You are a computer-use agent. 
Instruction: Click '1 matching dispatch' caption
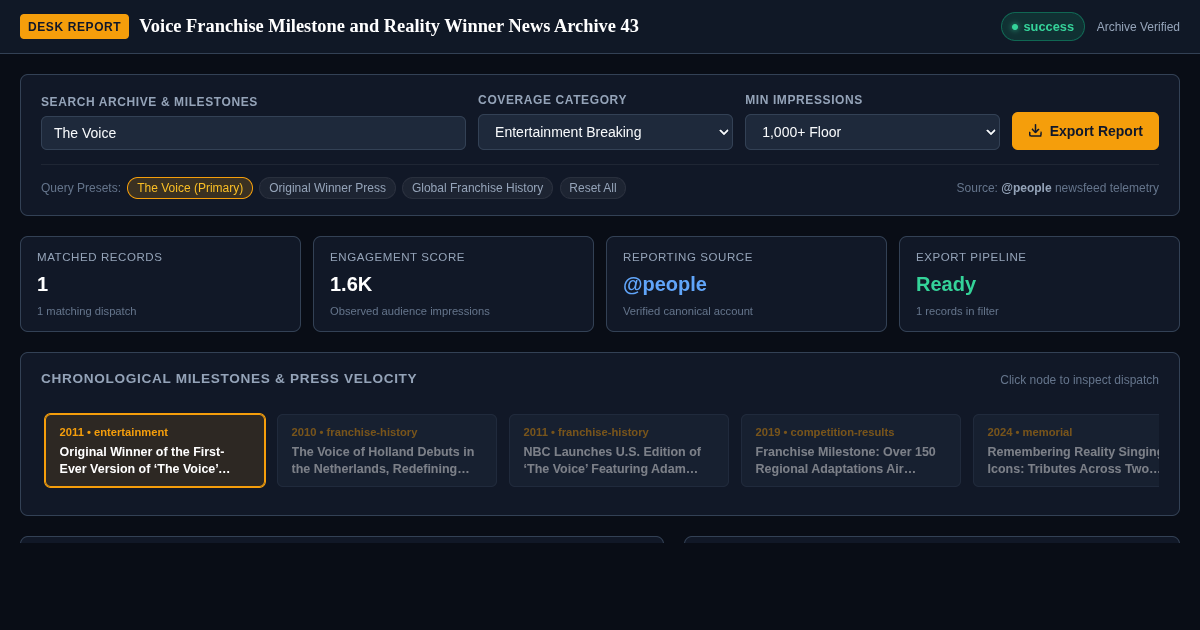[x=87, y=311]
